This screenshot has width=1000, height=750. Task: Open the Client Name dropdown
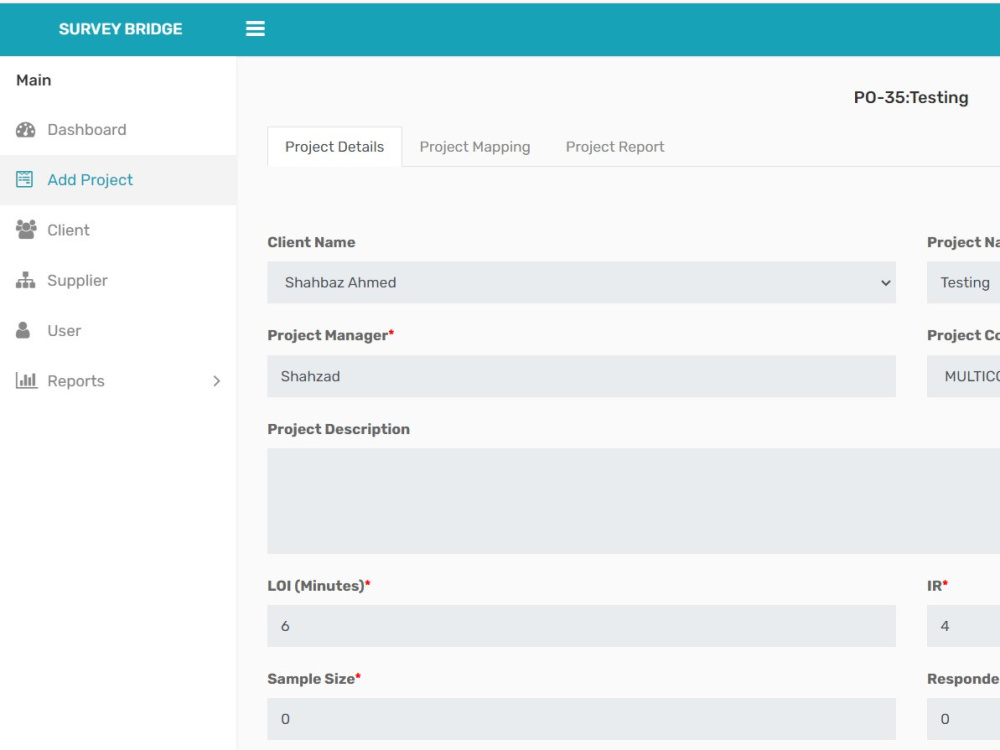pos(581,282)
